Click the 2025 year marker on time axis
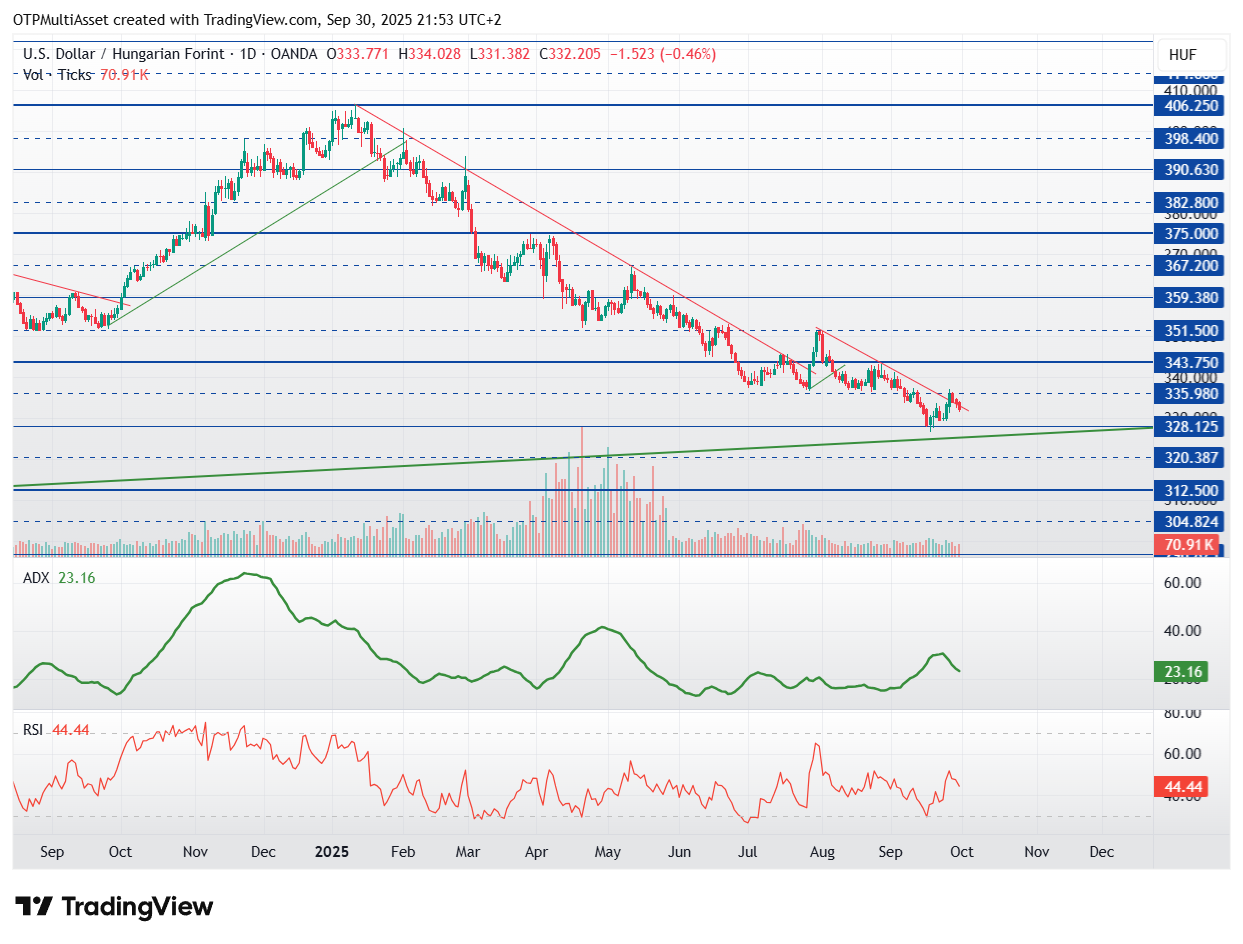Image resolution: width=1243 pixels, height=944 pixels. click(x=331, y=852)
